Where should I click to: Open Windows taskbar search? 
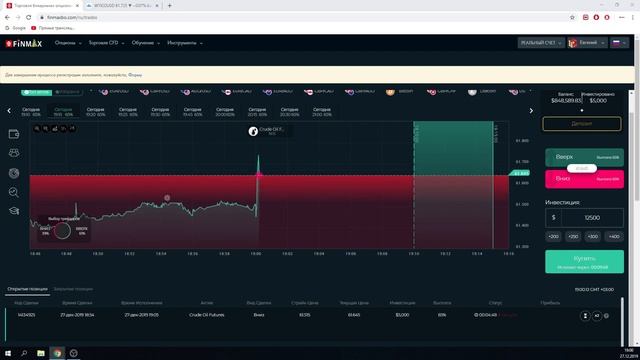point(24,353)
